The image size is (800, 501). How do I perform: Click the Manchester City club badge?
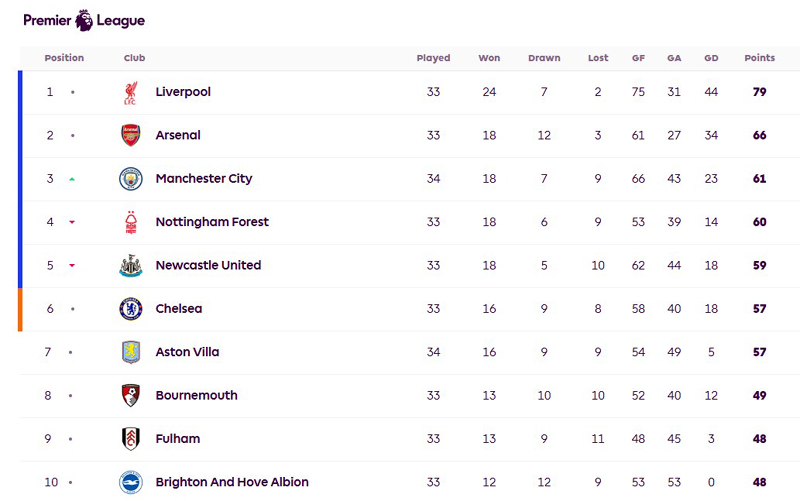pos(131,179)
